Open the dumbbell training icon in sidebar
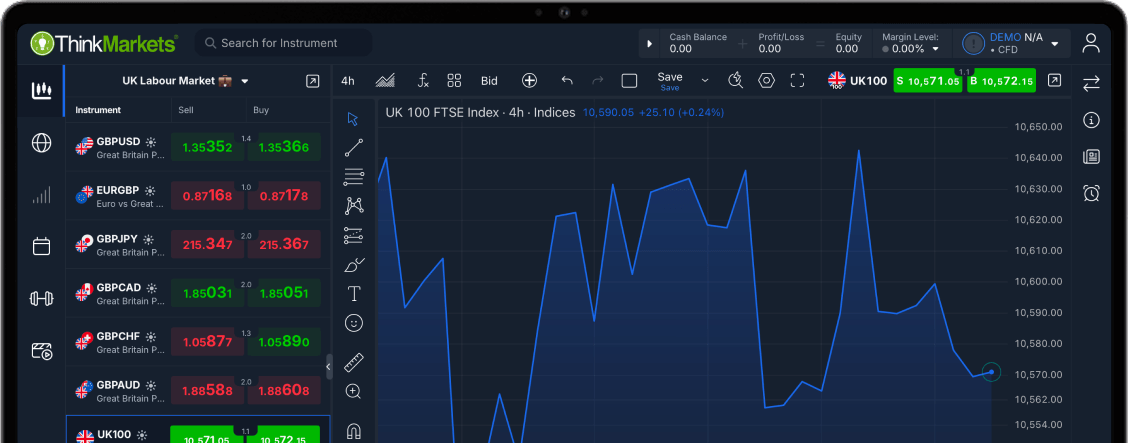Viewport: 1128px width, 443px height. coord(41,298)
